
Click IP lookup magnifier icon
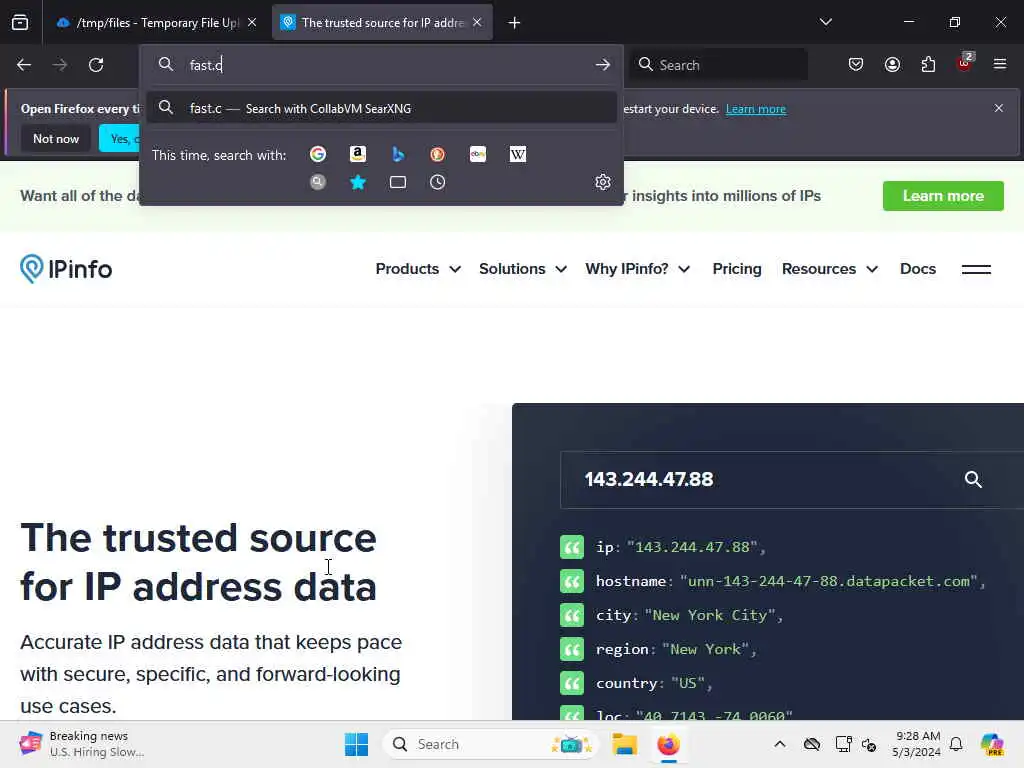tap(973, 479)
